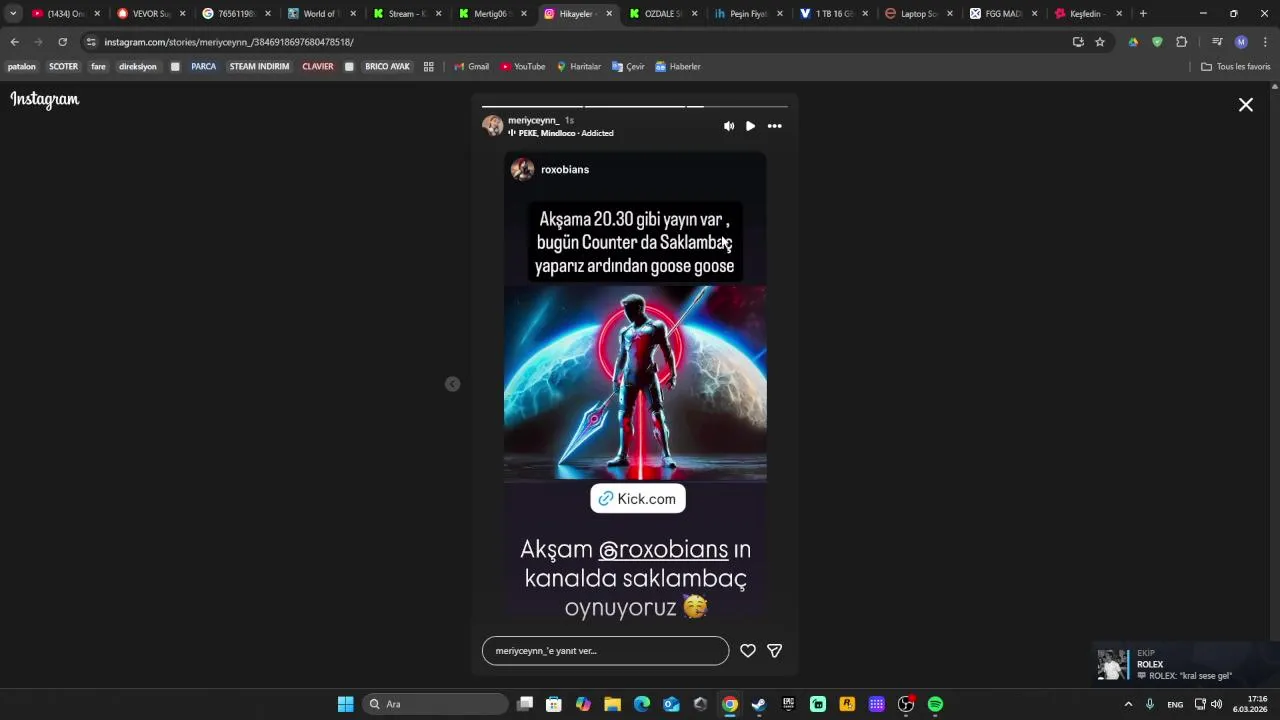Open the @roxobians mention in the story
This screenshot has width=1280, height=720.
tap(663, 549)
